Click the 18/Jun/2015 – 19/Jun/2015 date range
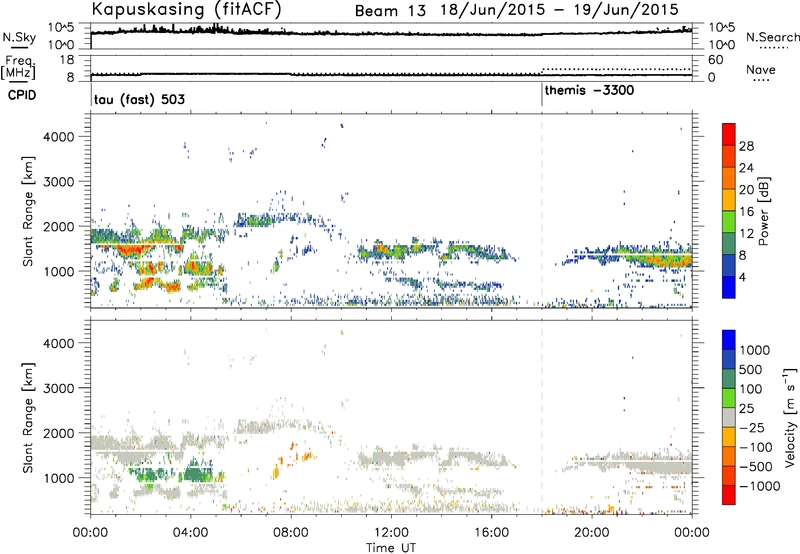Screen dimensions: 800x554 coord(560,10)
